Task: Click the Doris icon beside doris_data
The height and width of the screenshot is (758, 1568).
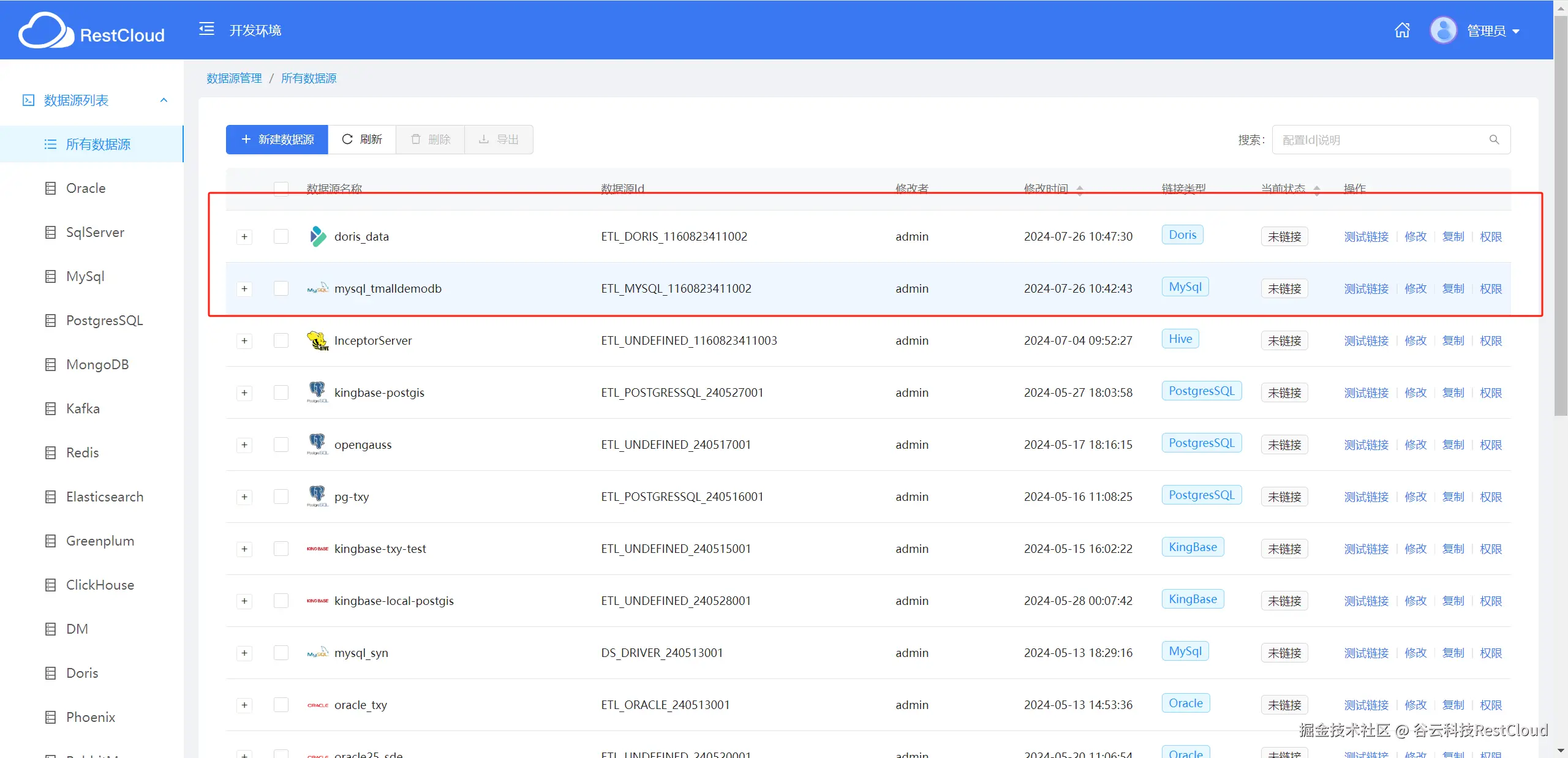Action: [317, 236]
